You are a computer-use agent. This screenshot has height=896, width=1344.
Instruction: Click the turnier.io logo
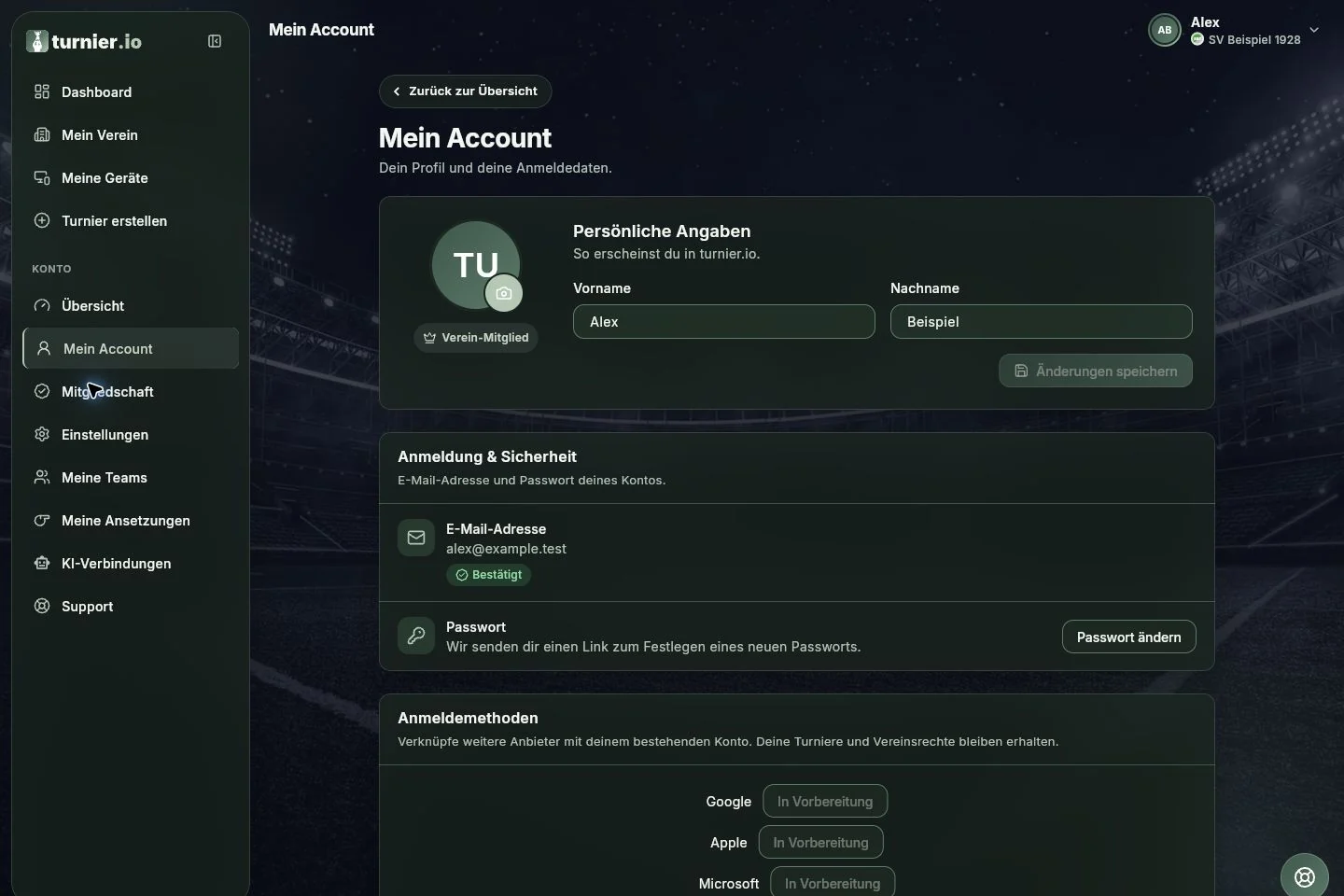pyautogui.click(x=84, y=41)
